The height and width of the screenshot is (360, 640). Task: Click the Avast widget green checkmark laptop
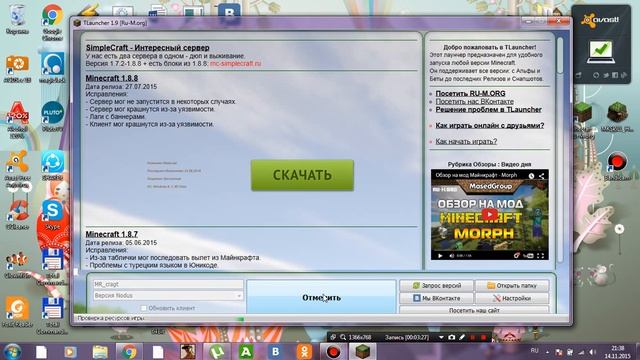point(600,52)
